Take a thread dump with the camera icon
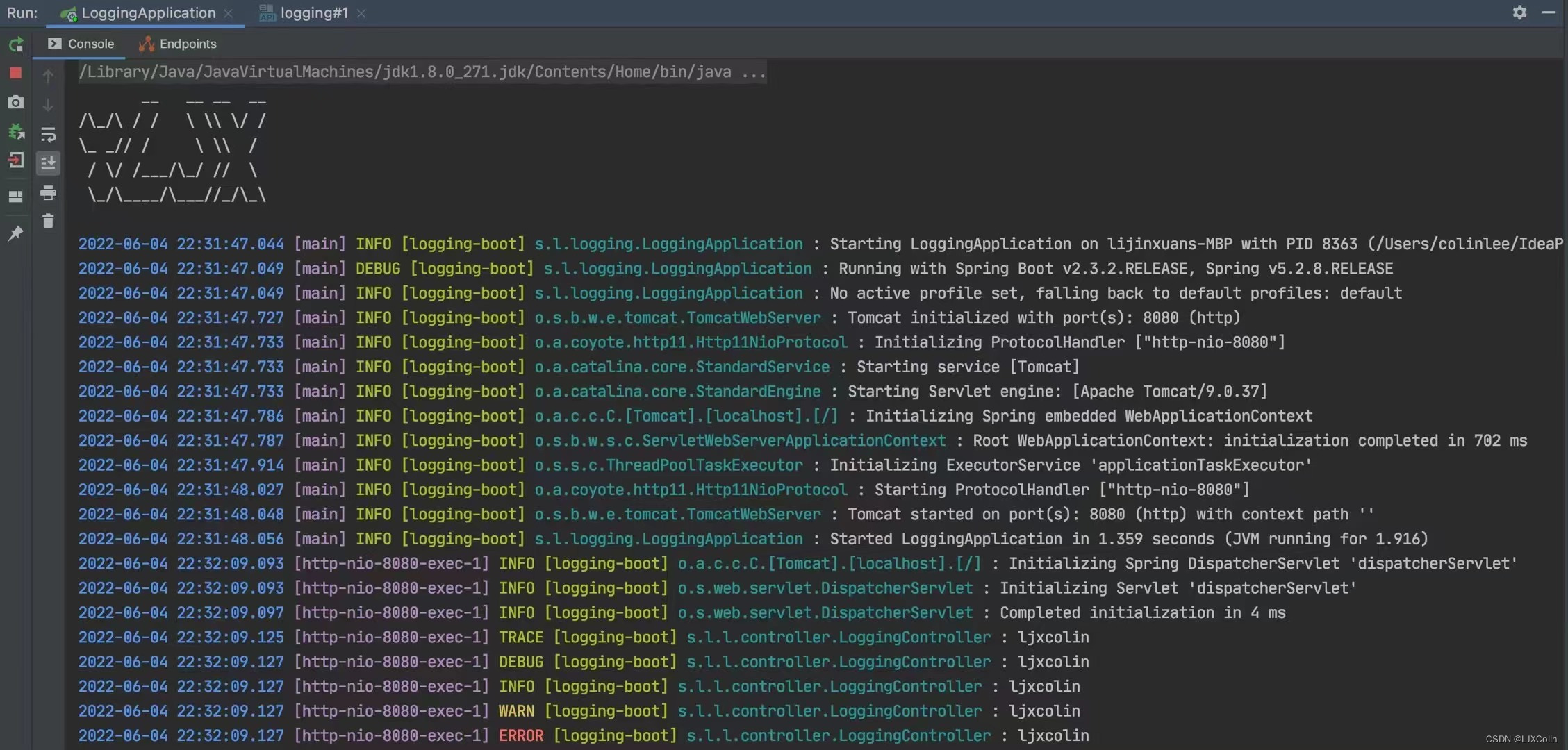Image resolution: width=1568 pixels, height=750 pixels. click(x=16, y=102)
